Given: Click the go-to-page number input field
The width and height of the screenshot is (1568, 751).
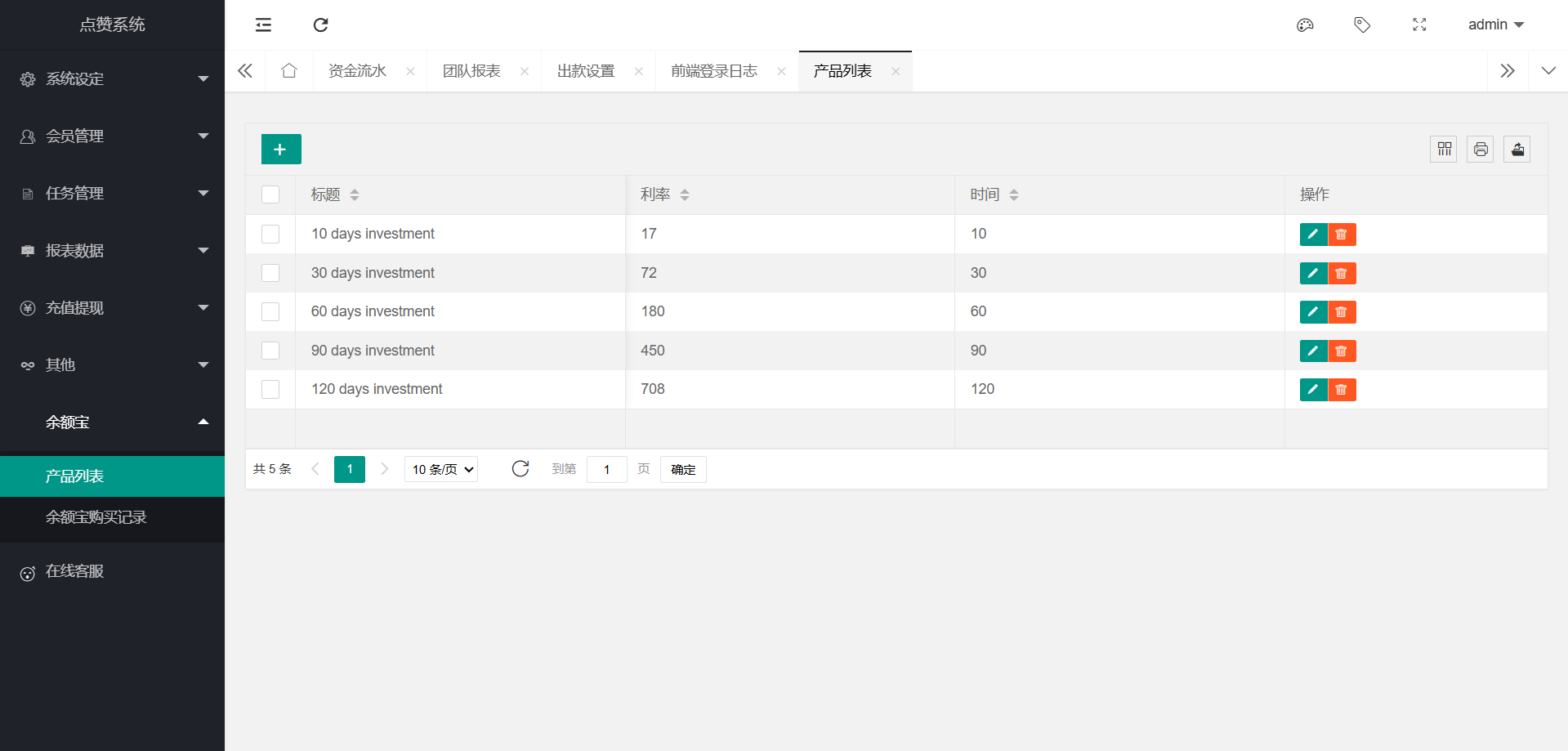Looking at the screenshot, I should click(606, 469).
